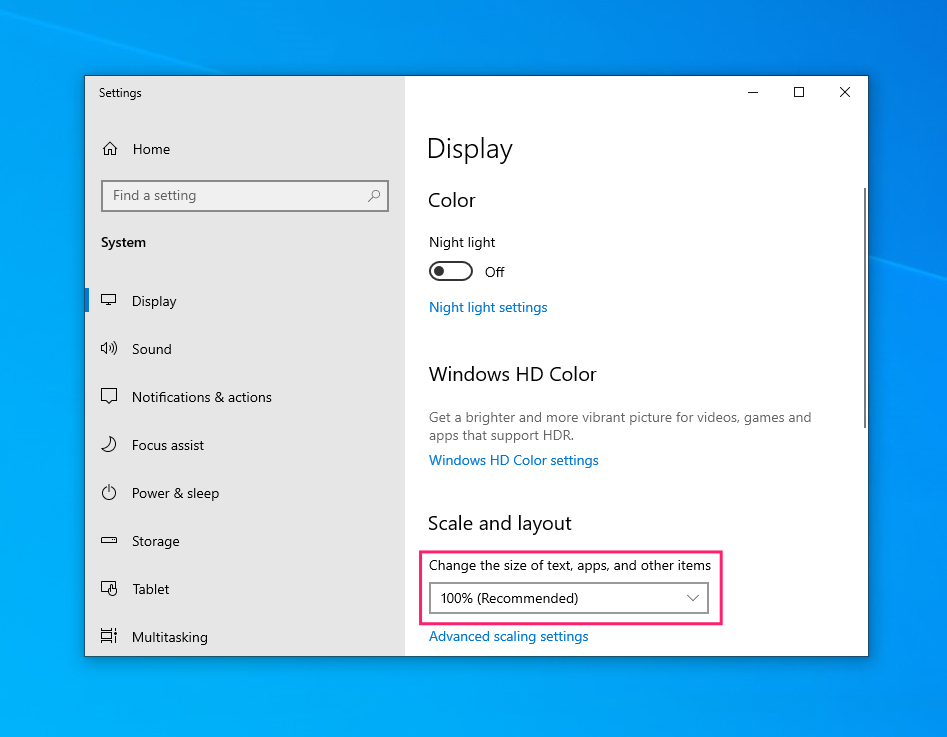Minimize the Settings window
This screenshot has height=737, width=947.
tap(753, 92)
